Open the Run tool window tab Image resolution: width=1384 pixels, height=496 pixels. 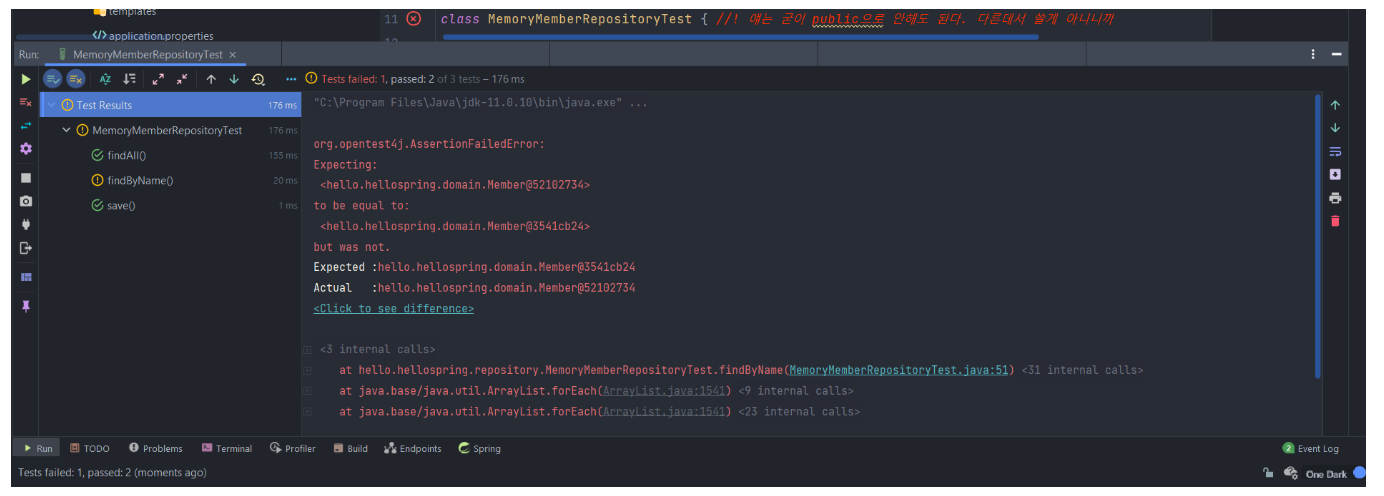[38, 448]
